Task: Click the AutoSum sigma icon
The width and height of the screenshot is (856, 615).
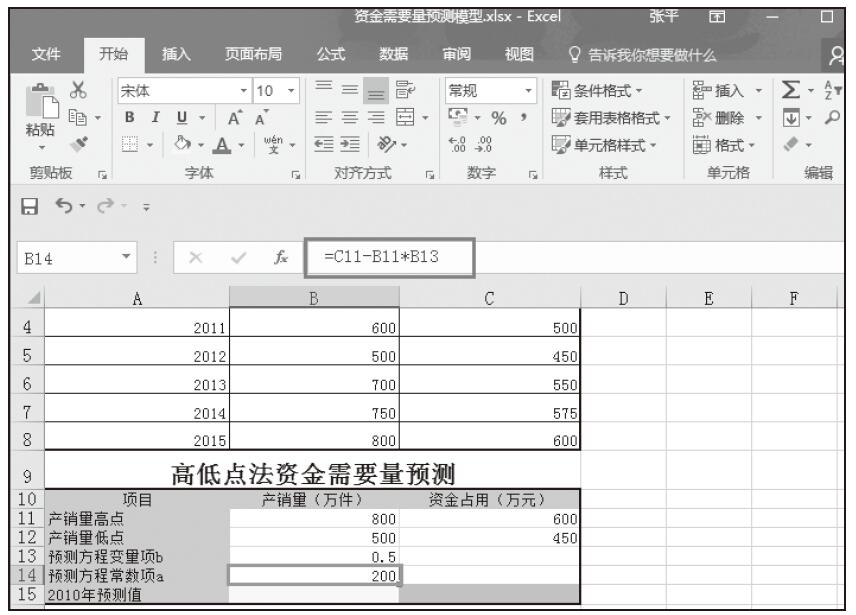Action: tap(787, 90)
